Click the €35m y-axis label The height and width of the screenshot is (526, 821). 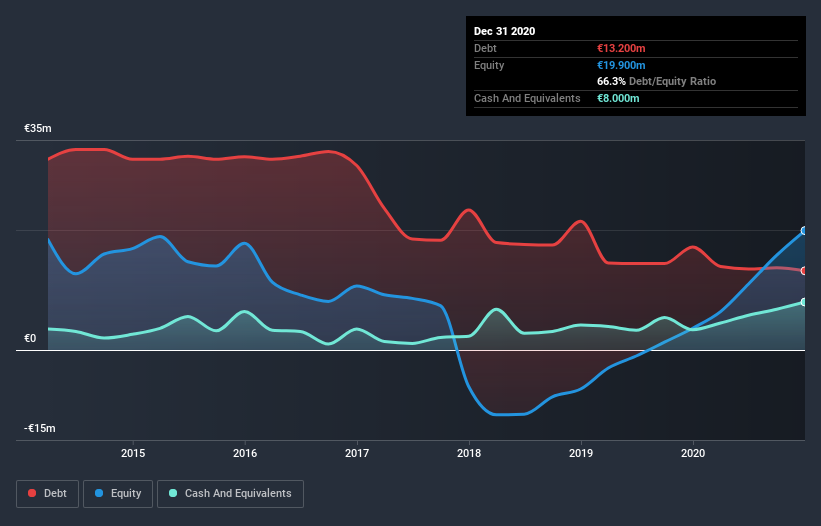(38, 128)
